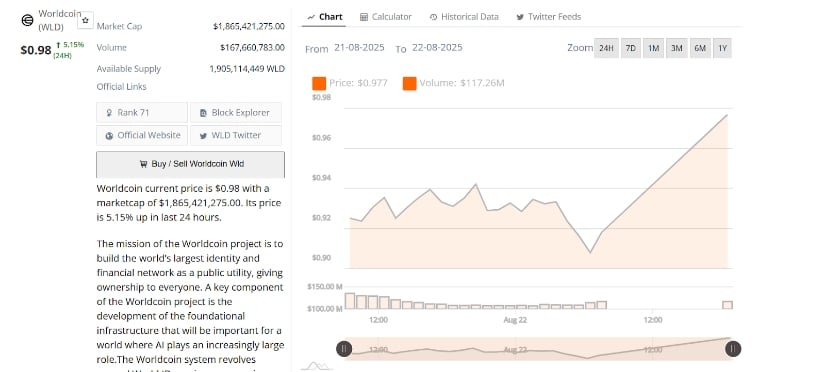Open the Chart tab
The width and height of the screenshot is (825, 372).
tap(324, 17)
